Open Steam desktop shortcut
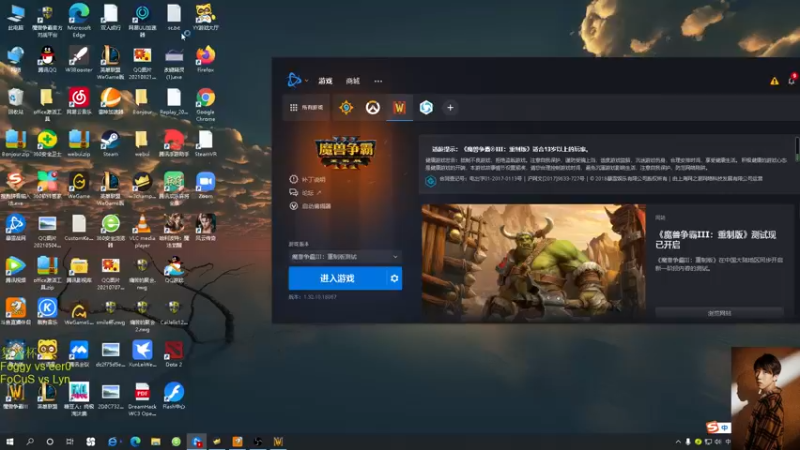Viewport: 800px width, 450px height. 110,143
